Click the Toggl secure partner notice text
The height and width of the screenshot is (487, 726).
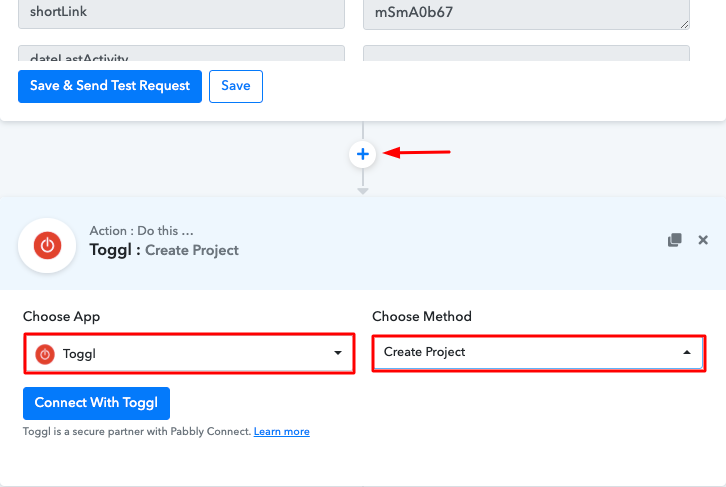point(137,431)
